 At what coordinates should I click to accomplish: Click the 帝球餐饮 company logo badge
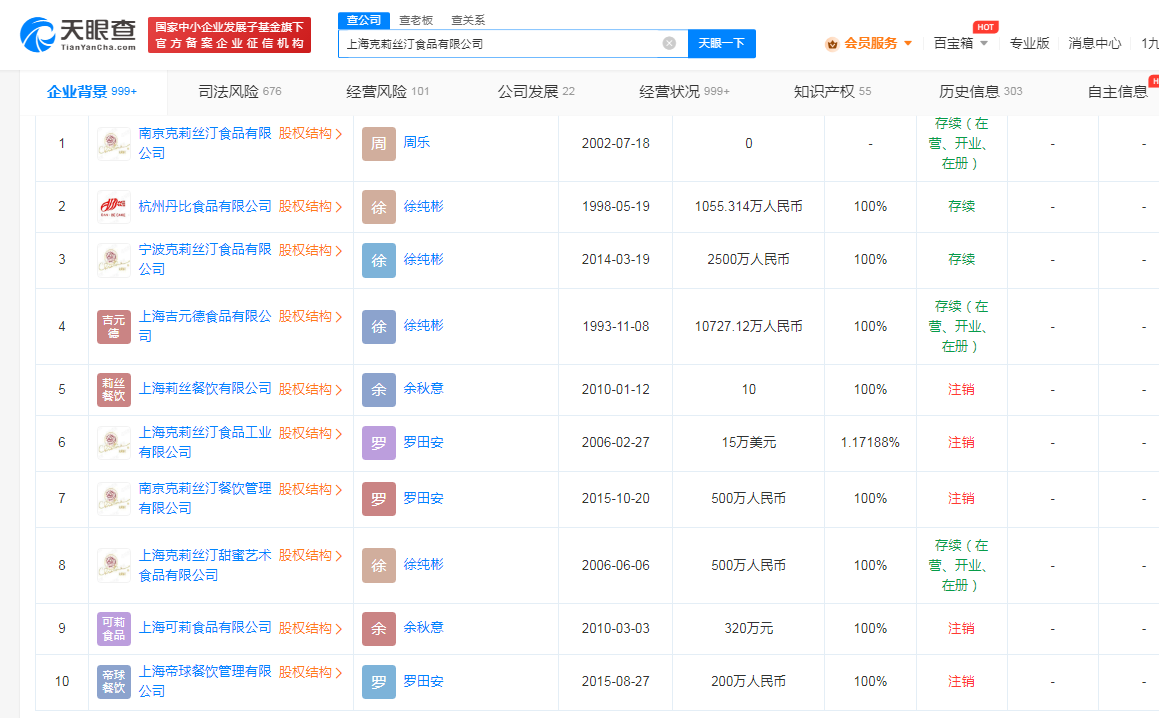point(114,681)
